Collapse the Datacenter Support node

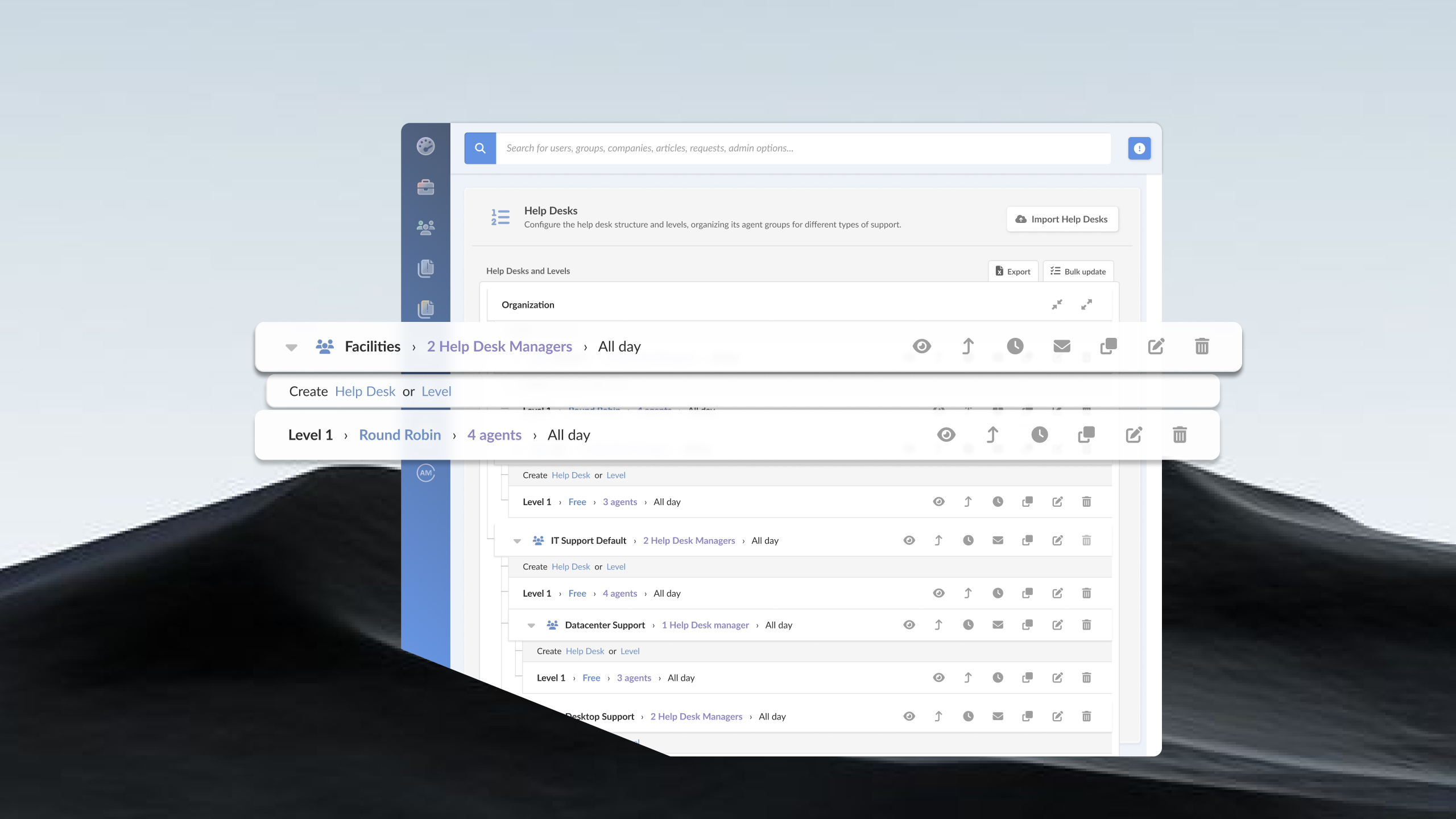click(531, 626)
